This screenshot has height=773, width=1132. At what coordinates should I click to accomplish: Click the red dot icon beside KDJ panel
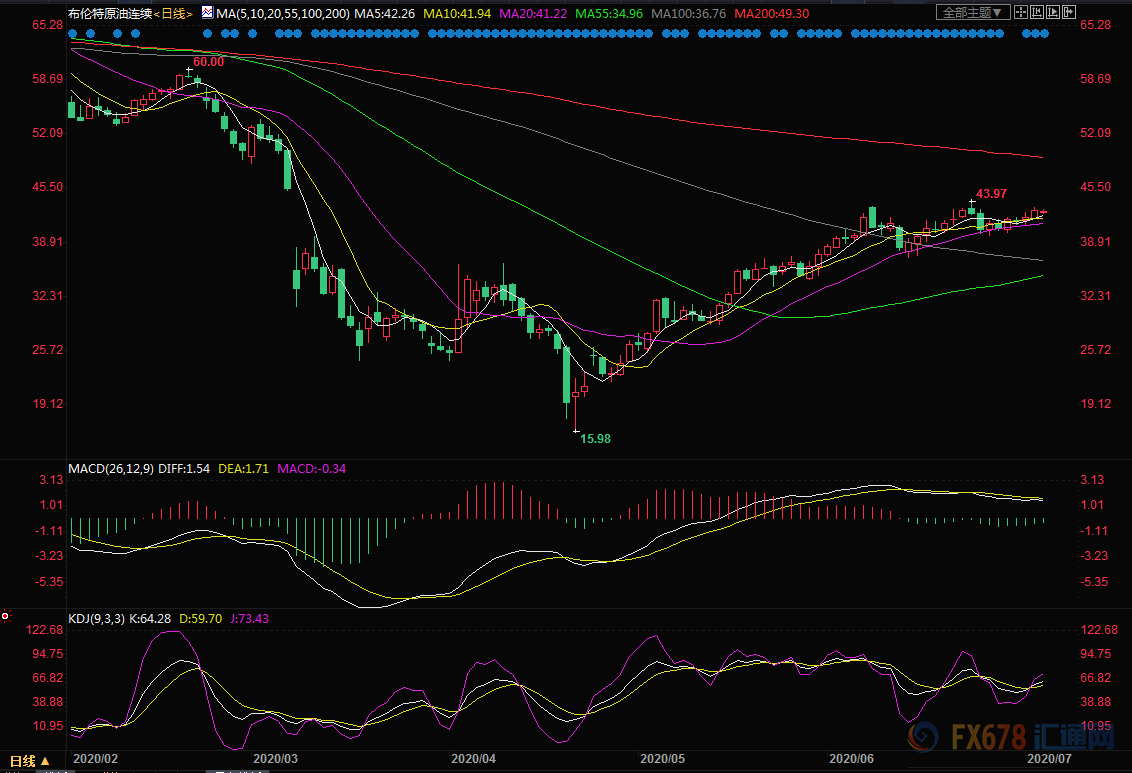click(x=5, y=617)
